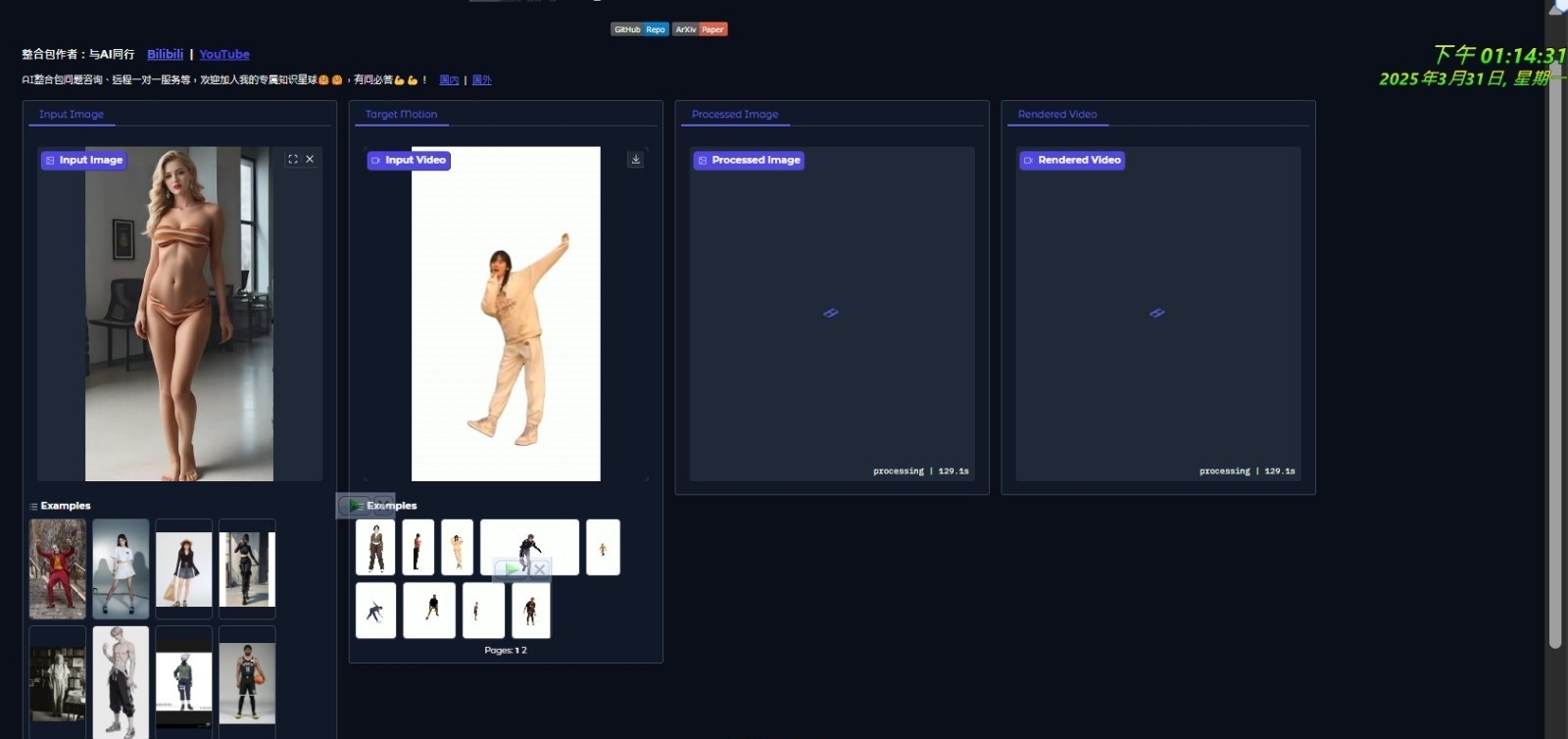Click the ArXiv Paper badge
1568x739 pixels.
pos(700,29)
